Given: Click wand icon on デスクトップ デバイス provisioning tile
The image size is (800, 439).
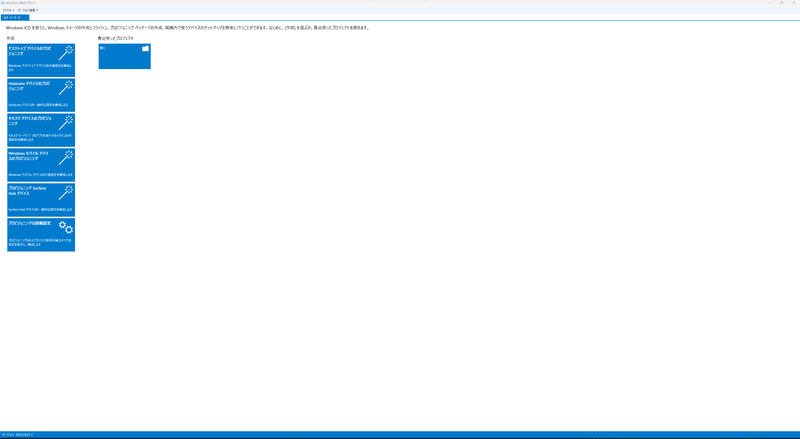Looking at the screenshot, I should (x=66, y=53).
